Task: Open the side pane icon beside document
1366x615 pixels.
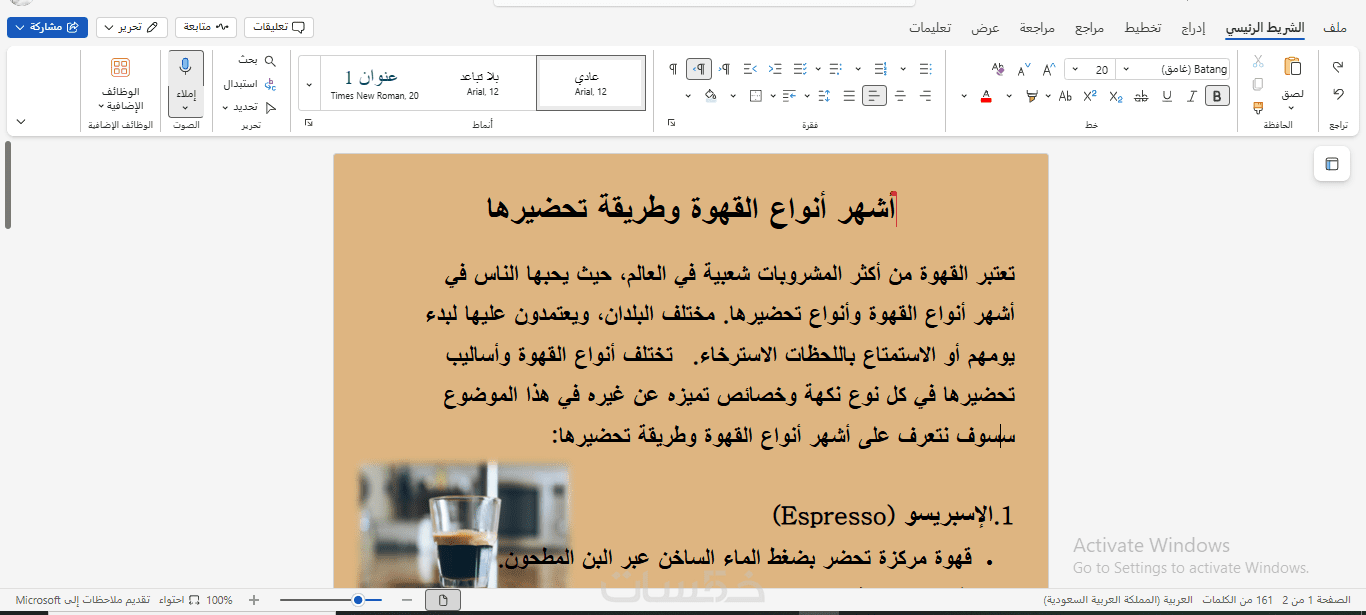Action: (x=1331, y=164)
